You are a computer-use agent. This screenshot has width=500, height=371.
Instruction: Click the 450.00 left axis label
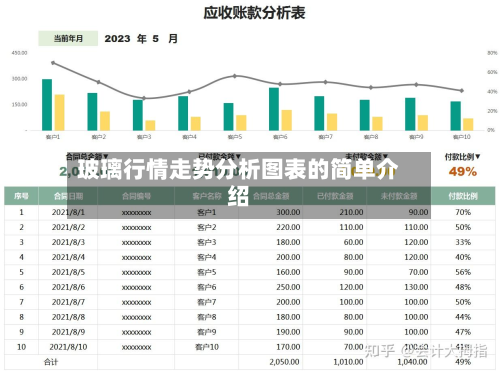point(19,53)
